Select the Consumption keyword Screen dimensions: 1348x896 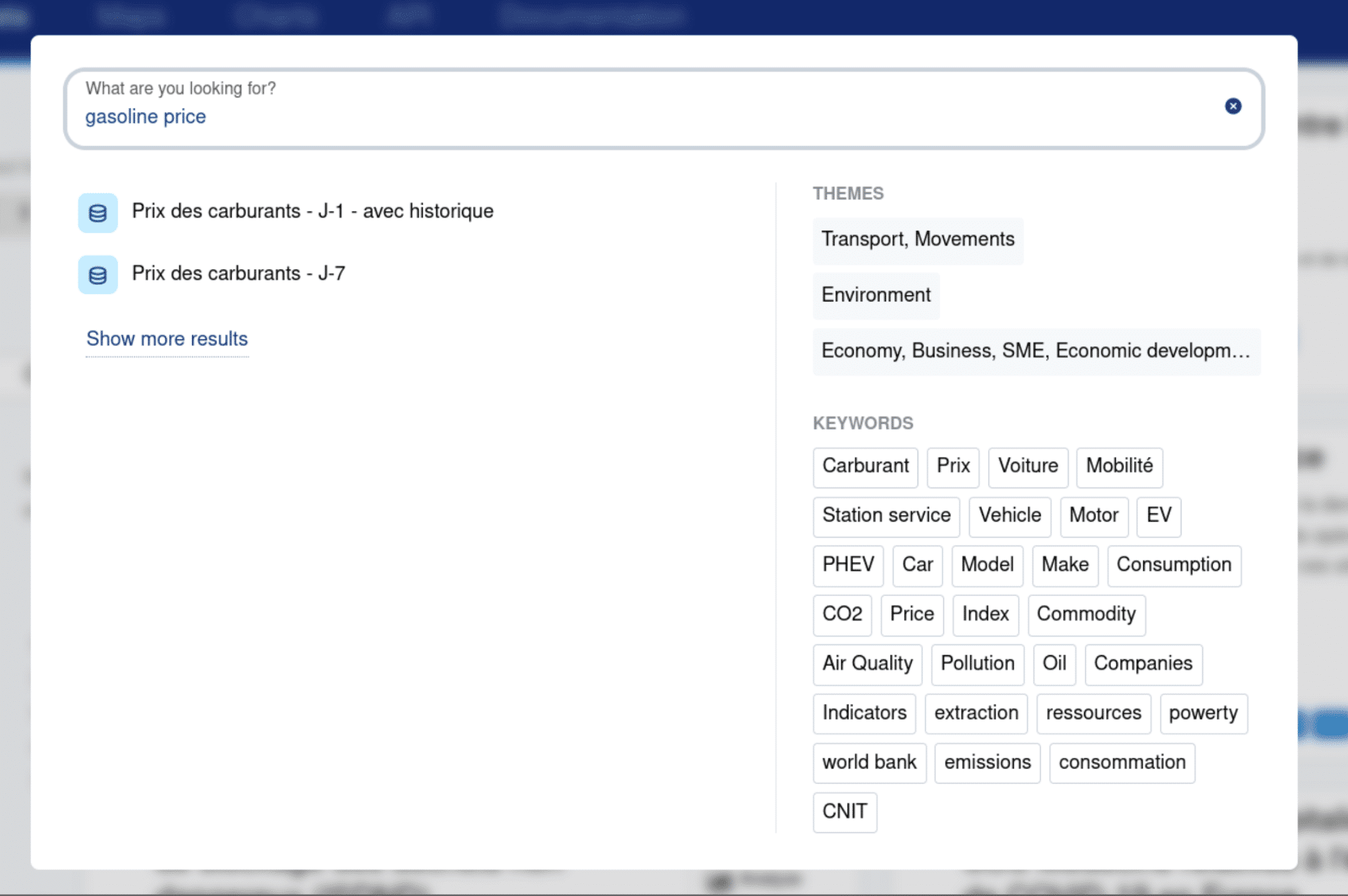(x=1174, y=565)
